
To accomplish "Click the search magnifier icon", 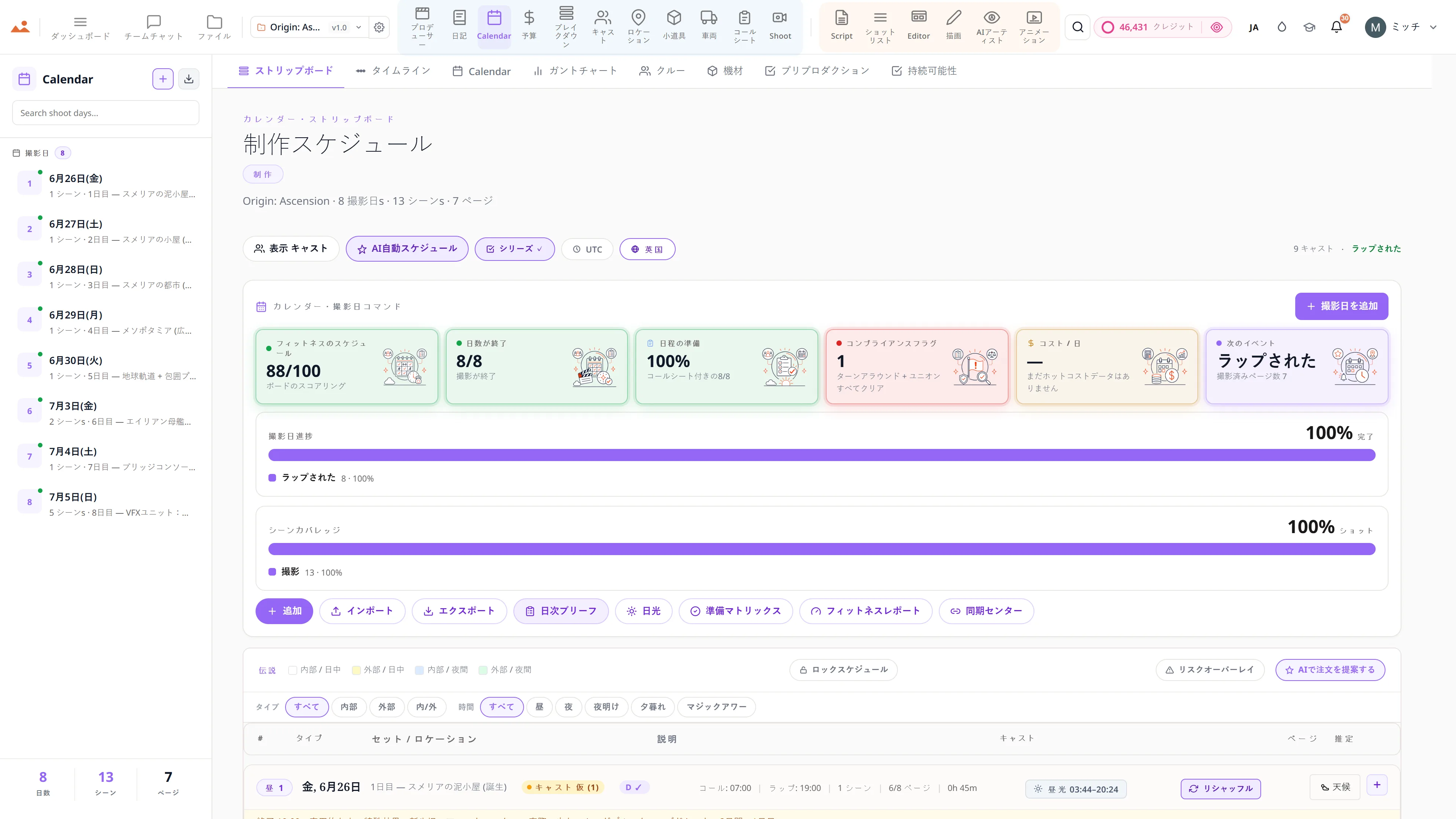I will tap(1078, 27).
